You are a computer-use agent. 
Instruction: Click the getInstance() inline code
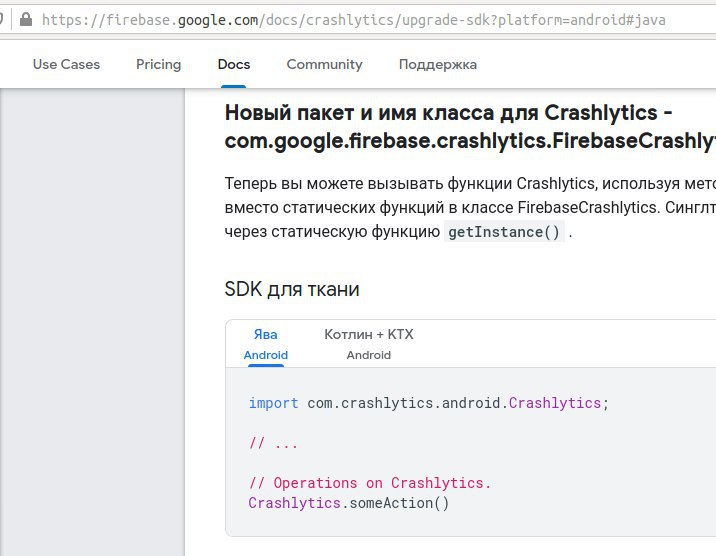pos(504,232)
